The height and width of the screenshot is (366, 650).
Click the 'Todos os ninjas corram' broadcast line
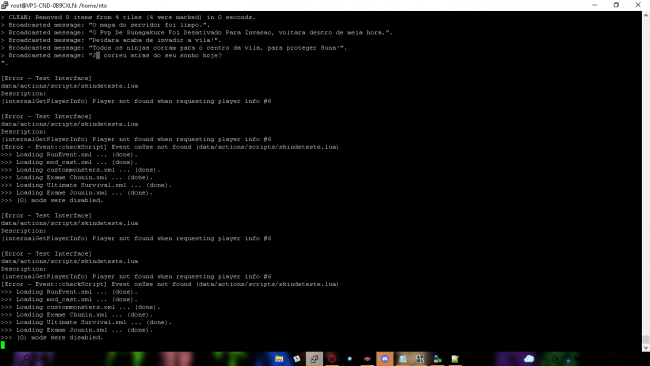[174, 48]
